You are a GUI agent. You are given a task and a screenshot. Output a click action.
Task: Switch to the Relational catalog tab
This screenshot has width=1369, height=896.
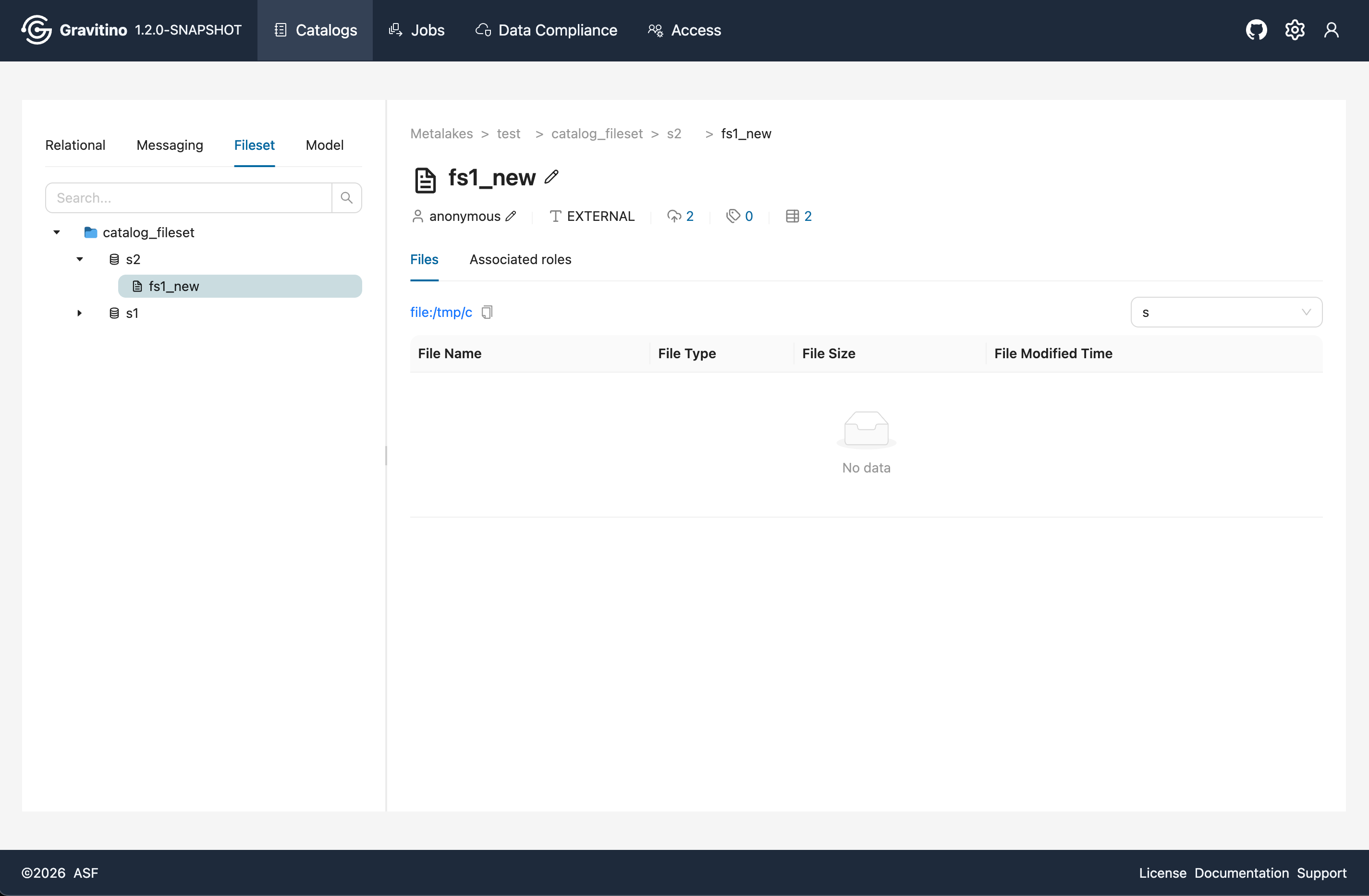[x=75, y=145]
